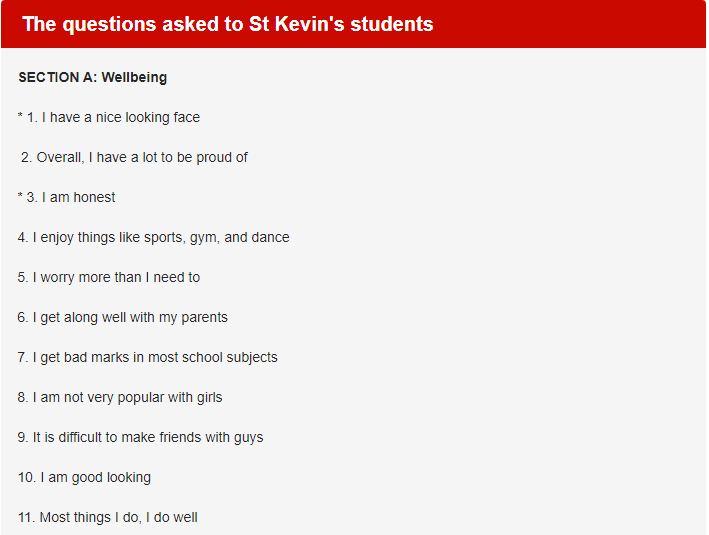Click question 7 about bad marks in school

[x=147, y=357]
